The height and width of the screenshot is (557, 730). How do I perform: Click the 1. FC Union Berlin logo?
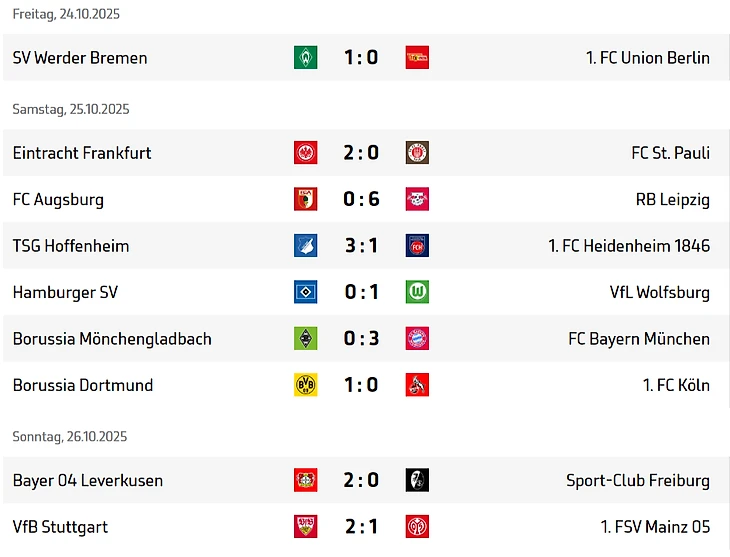pyautogui.click(x=417, y=58)
